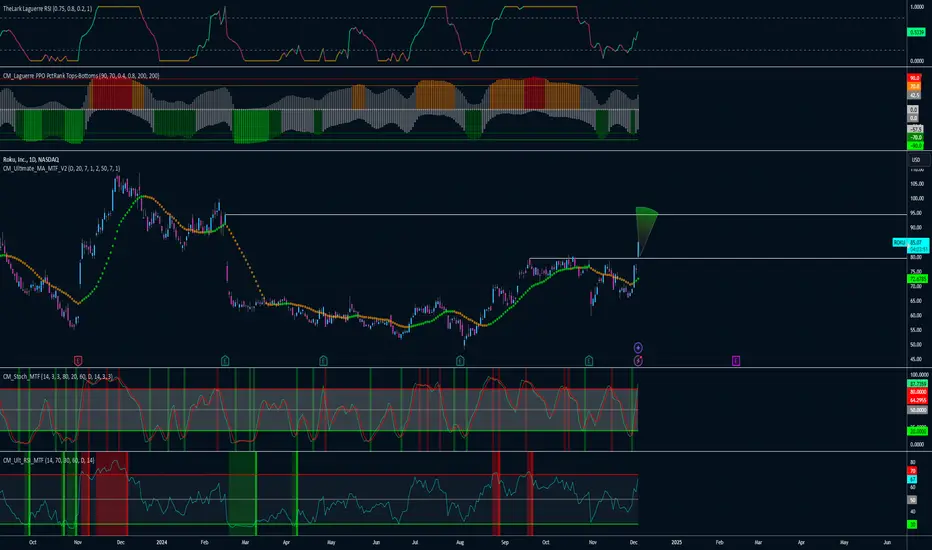Image resolution: width=932 pixels, height=550 pixels.
Task: Click the gray 50.0000 label on stochastic scale
Action: (917, 410)
